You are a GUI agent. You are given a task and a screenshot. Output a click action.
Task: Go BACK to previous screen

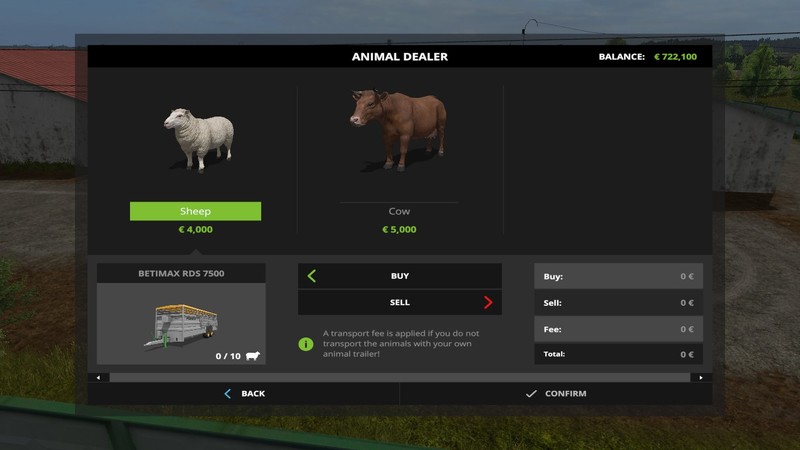point(244,393)
